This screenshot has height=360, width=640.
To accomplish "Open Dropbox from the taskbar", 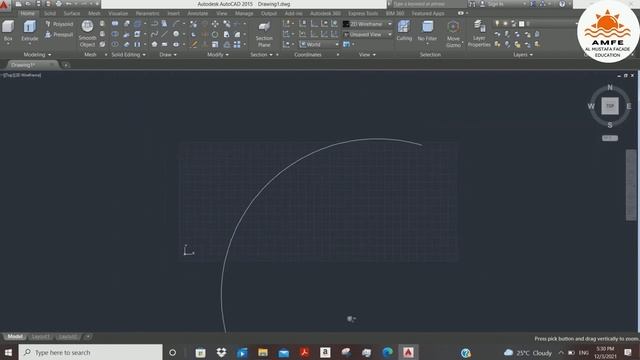I will (x=221, y=352).
